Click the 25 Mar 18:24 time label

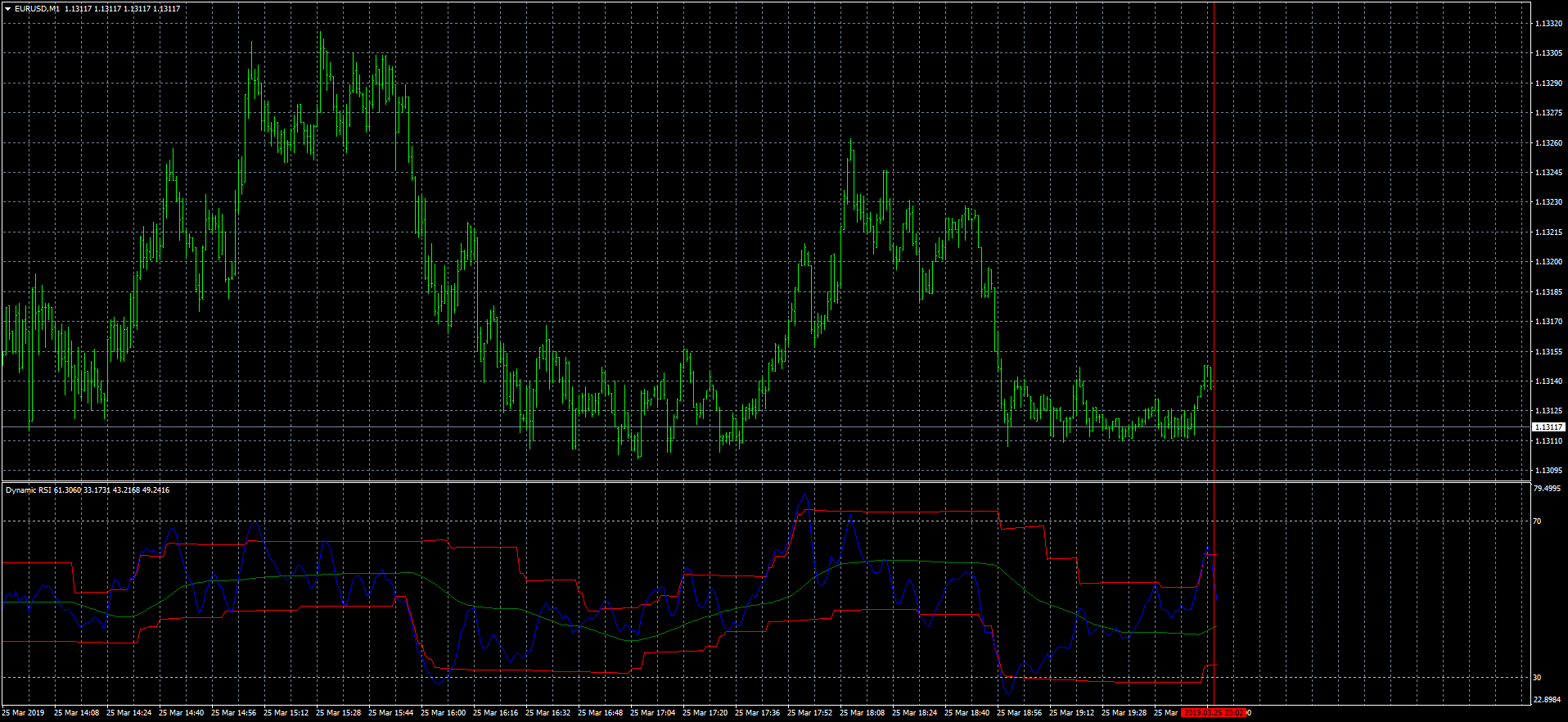pos(915,713)
